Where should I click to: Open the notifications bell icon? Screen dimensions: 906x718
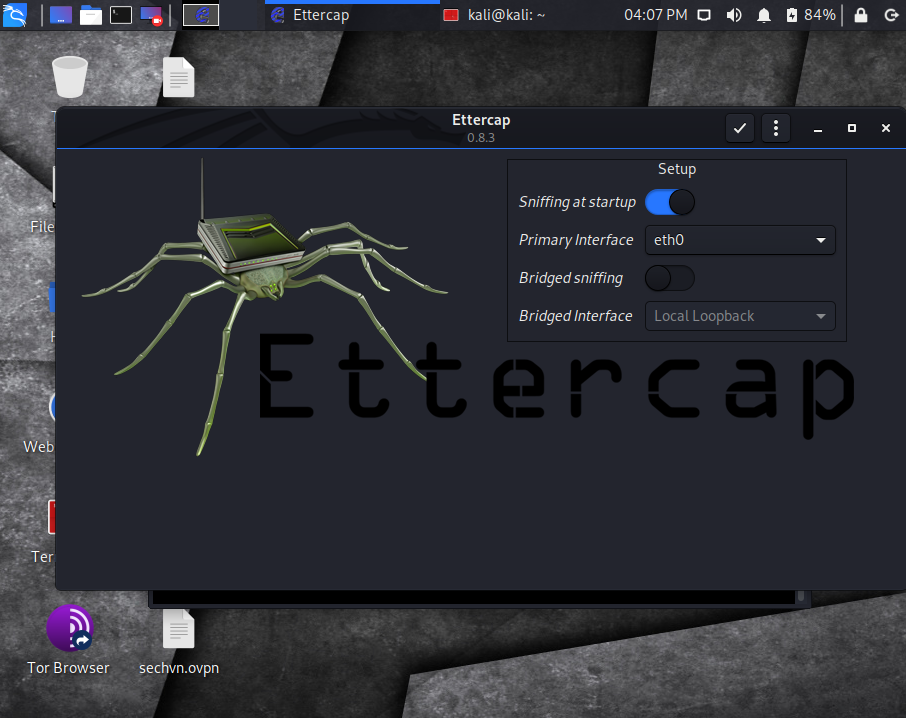[x=764, y=15]
